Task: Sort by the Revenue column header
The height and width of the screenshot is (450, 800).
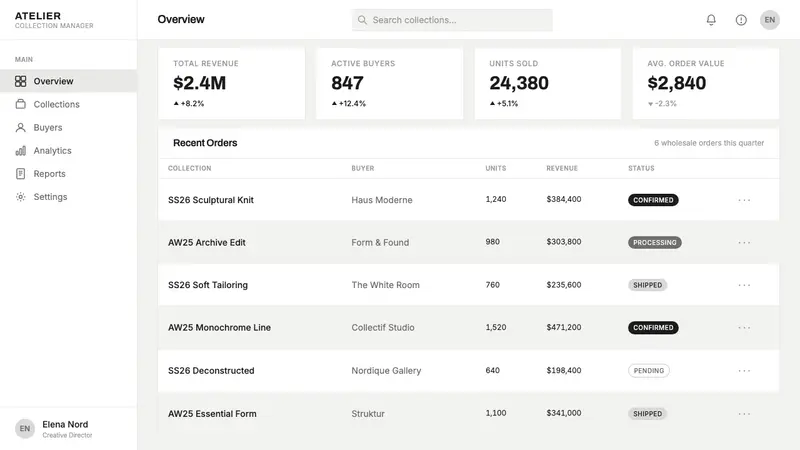Action: click(562, 168)
